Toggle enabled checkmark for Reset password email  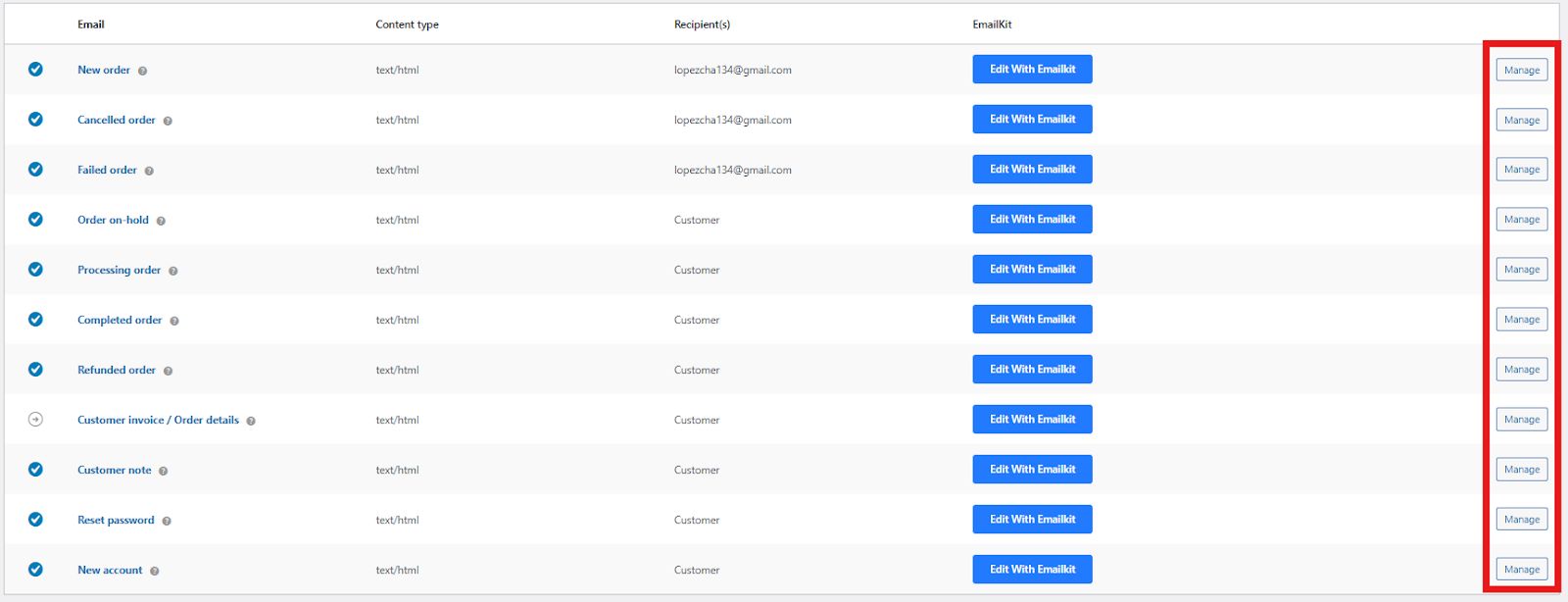click(35, 520)
